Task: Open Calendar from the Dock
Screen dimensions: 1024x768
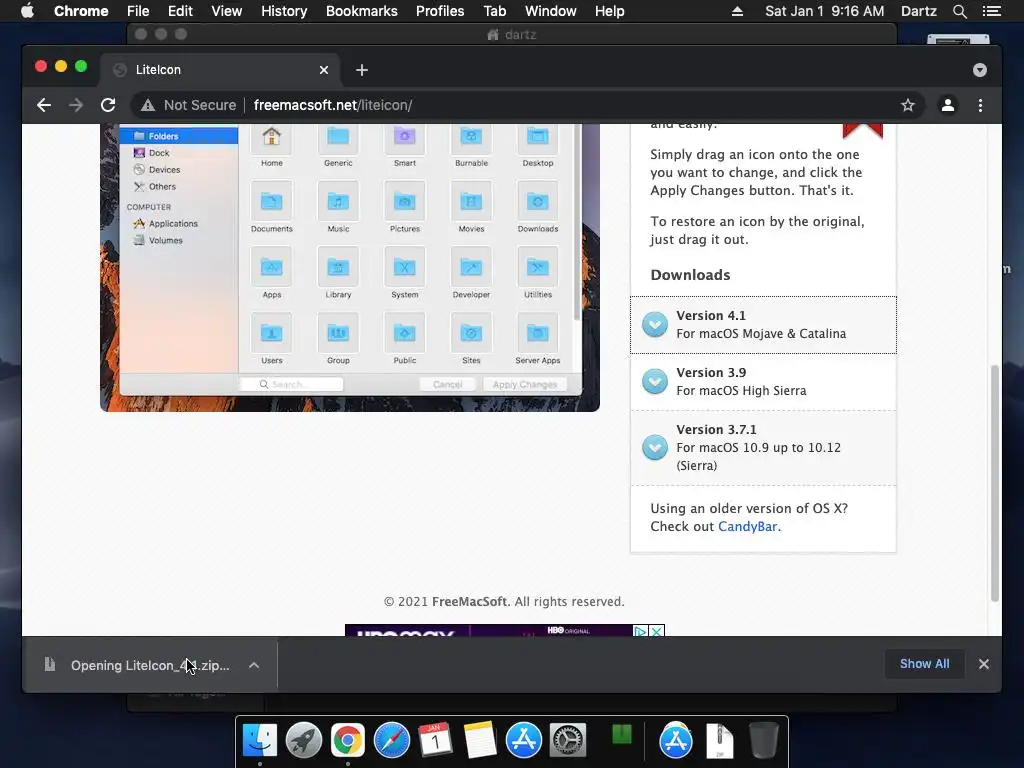Action: [436, 740]
